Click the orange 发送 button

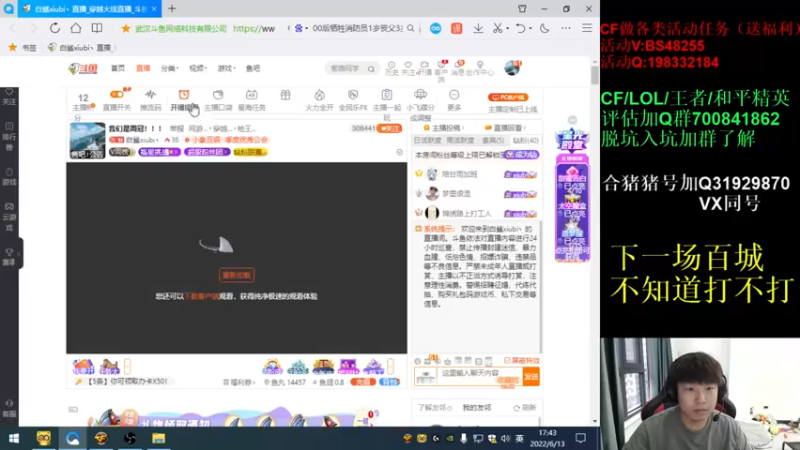531,377
